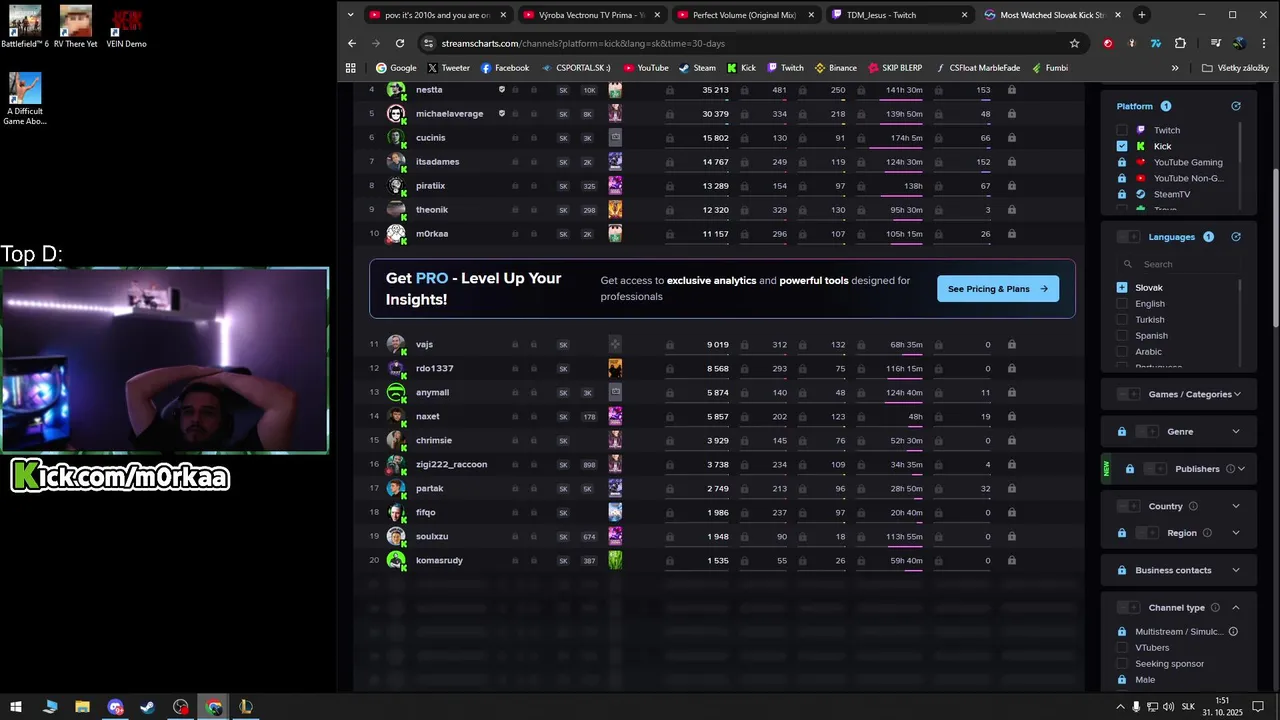Check the Arabic language checkbox
Screen dimensions: 1280x720
point(1122,352)
